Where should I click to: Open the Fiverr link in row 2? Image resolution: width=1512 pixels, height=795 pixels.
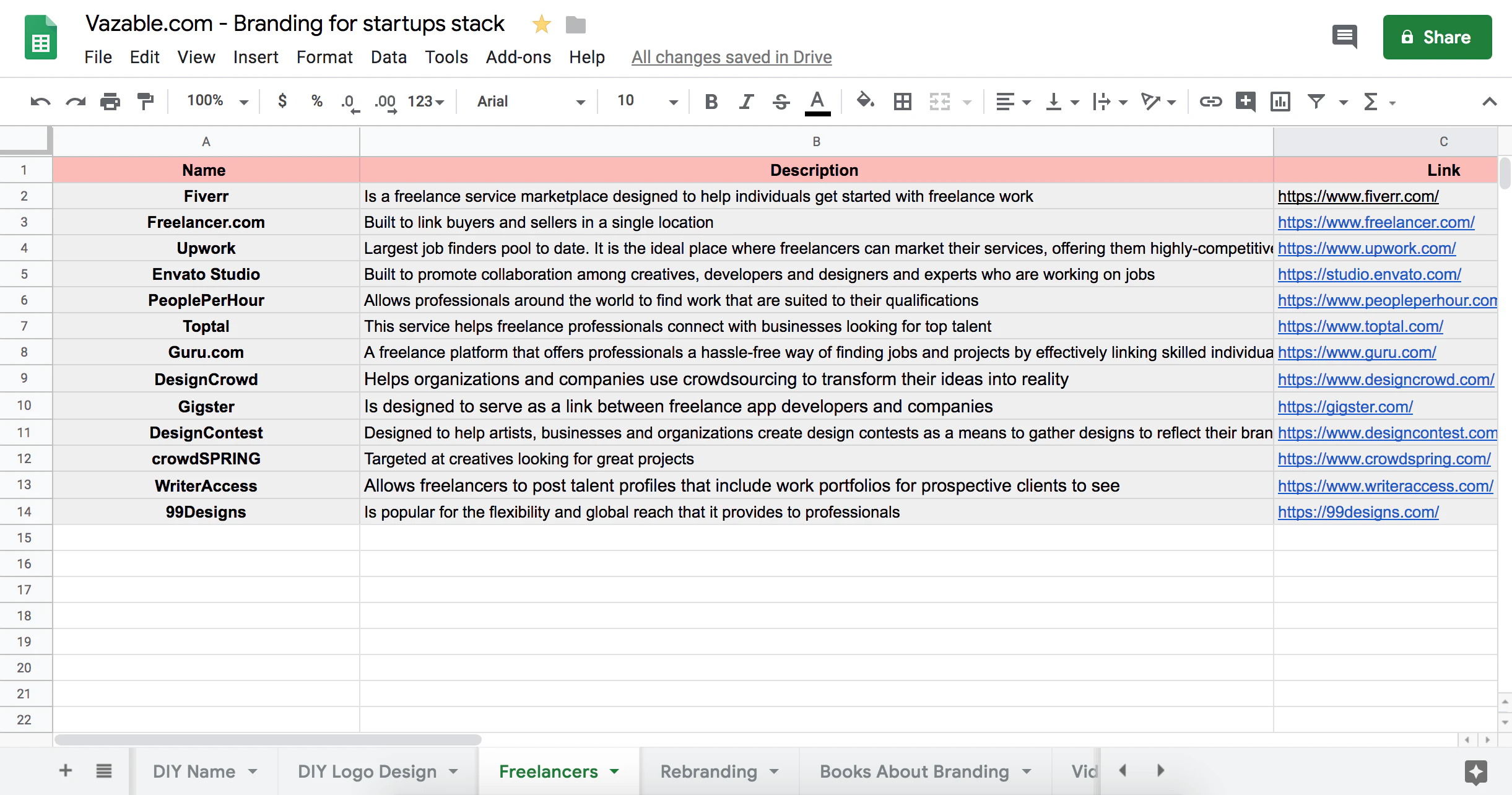coord(1358,196)
